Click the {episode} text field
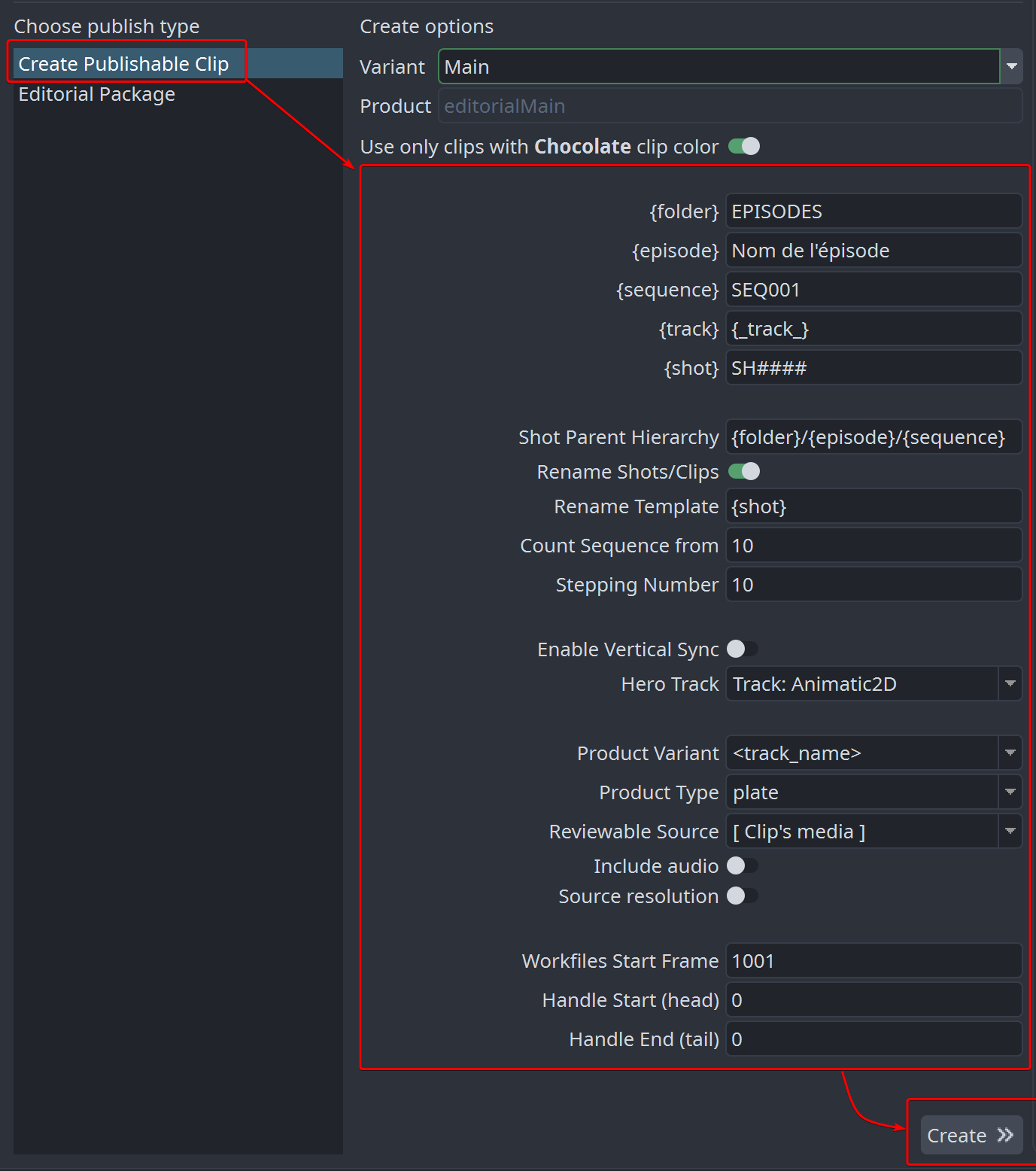This screenshot has height=1171, width=1036. 873,251
